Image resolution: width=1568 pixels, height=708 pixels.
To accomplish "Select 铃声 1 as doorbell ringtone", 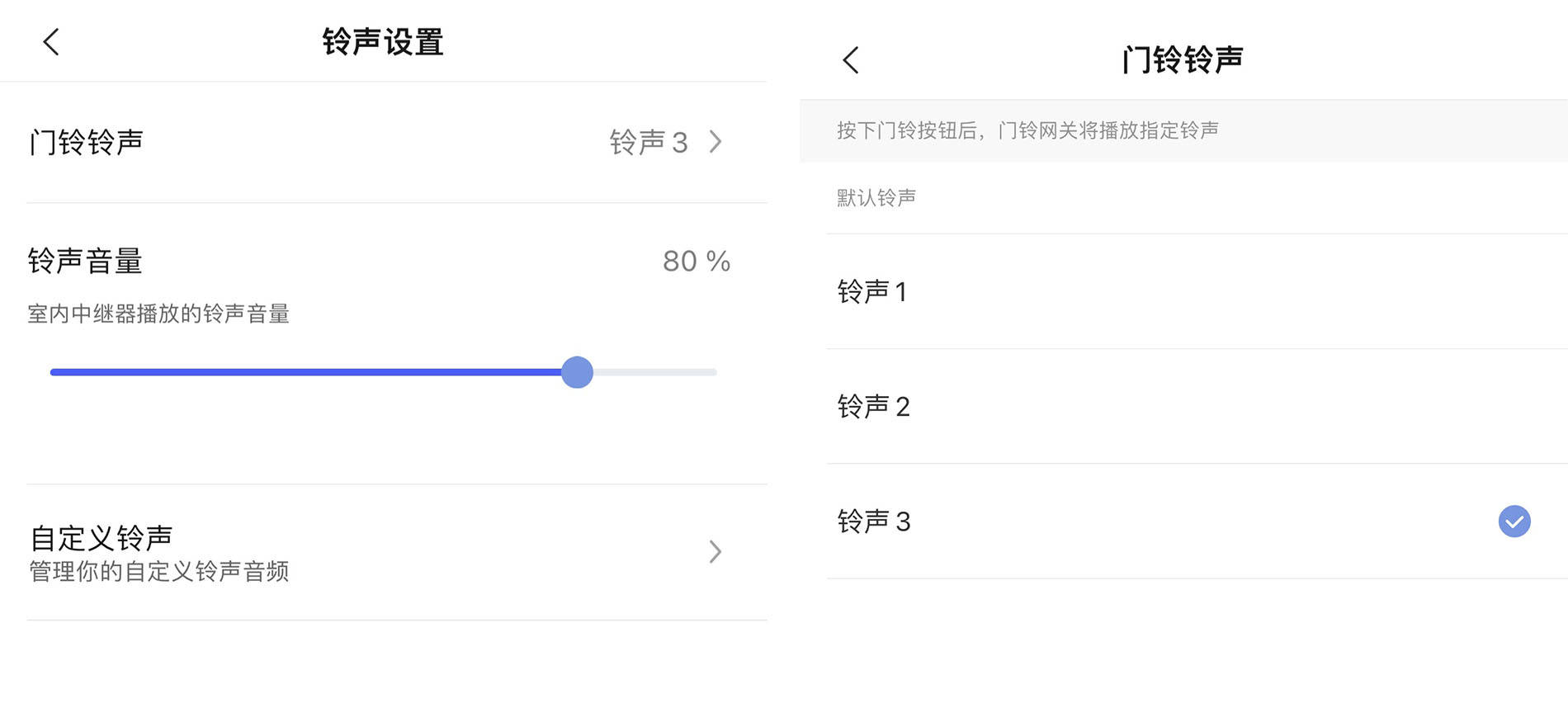I will pyautogui.click(x=1197, y=291).
